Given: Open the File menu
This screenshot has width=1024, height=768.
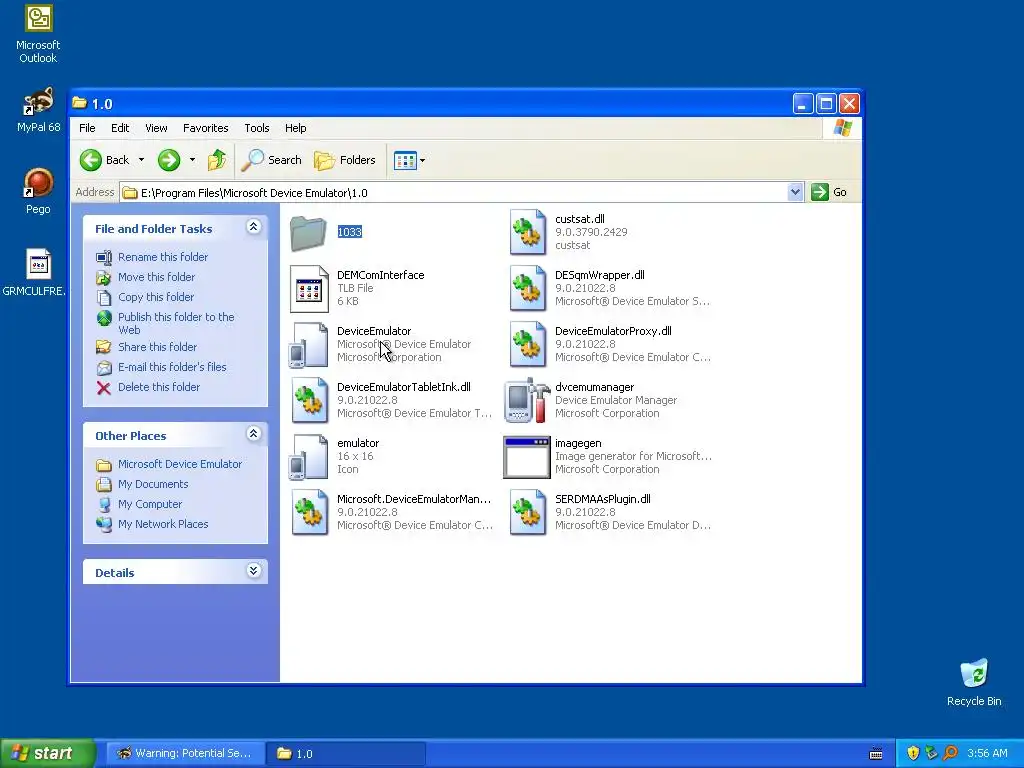Looking at the screenshot, I should pos(87,128).
